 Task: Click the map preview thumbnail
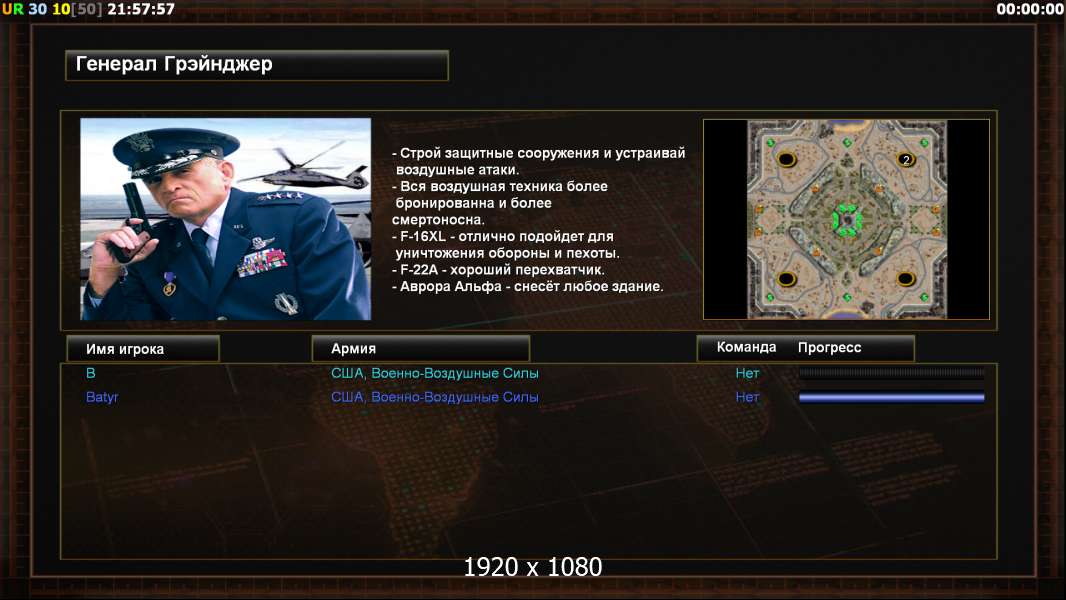[x=846, y=219]
